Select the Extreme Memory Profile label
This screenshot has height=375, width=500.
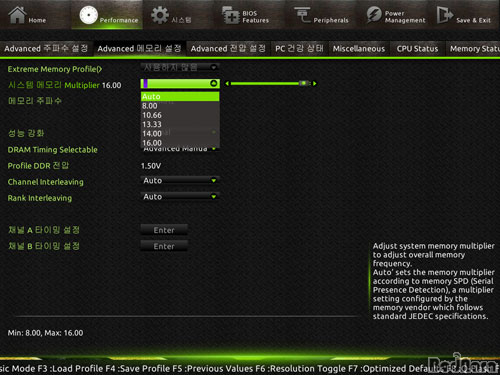click(55, 69)
